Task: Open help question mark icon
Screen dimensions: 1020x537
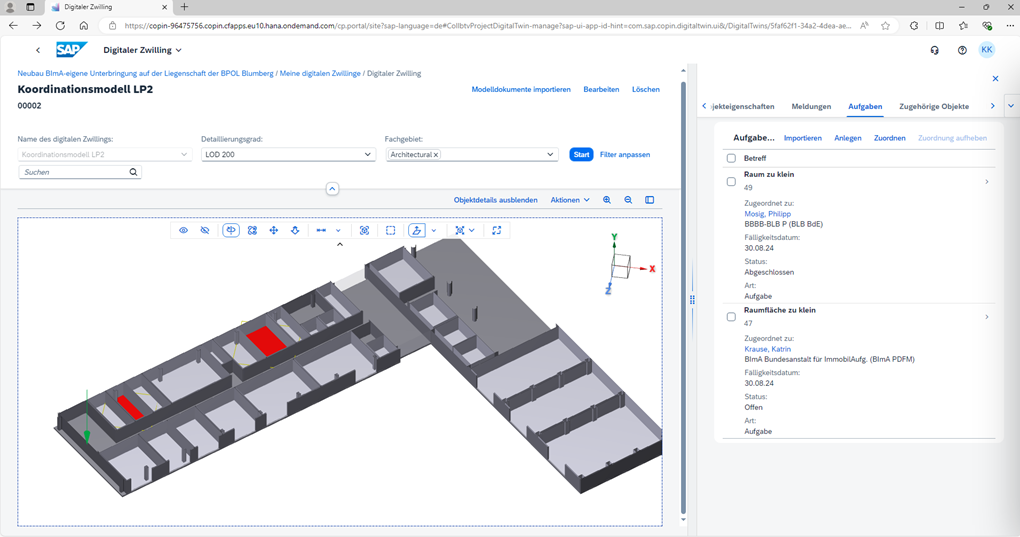Action: click(962, 50)
